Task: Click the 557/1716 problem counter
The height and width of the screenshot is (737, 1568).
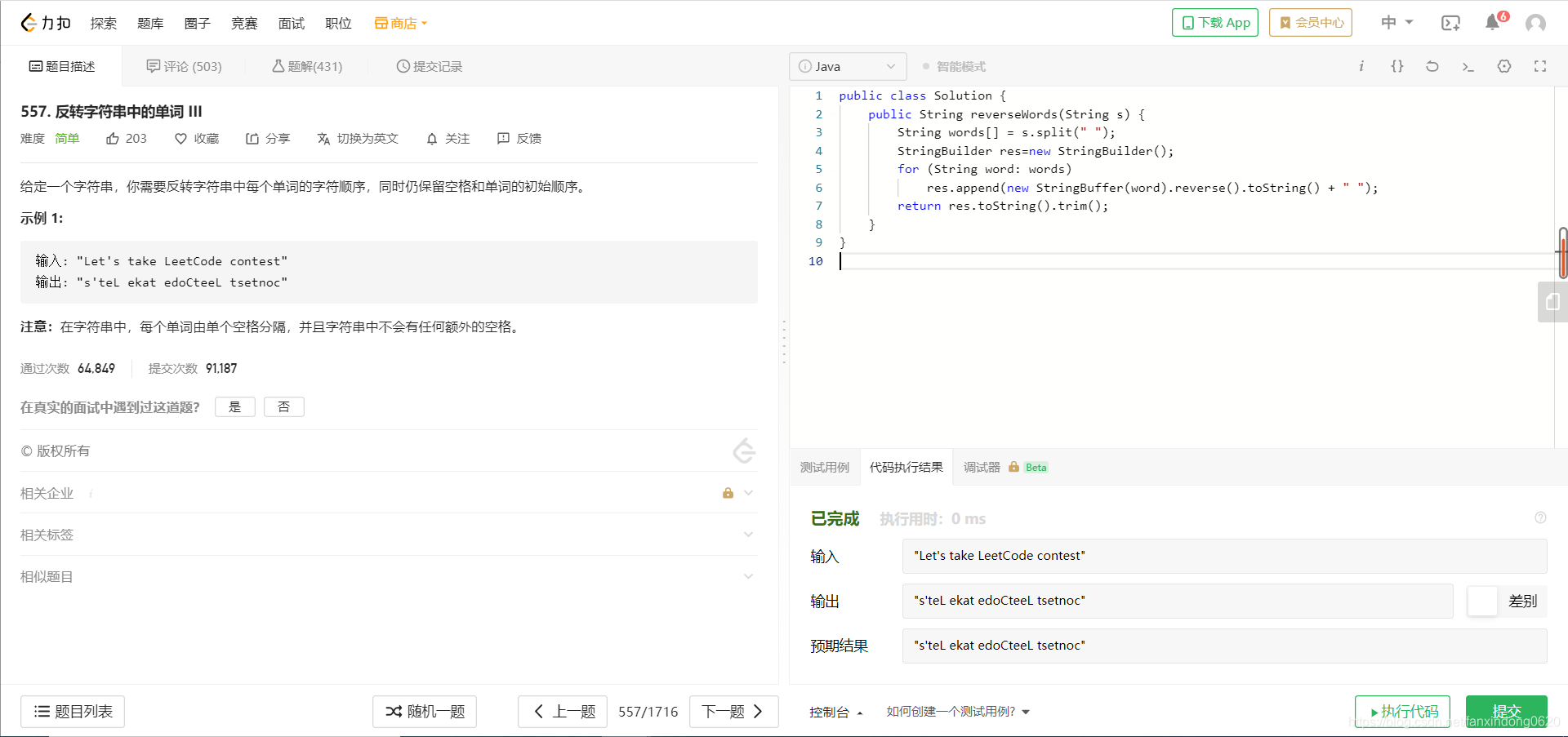Action: 648,712
